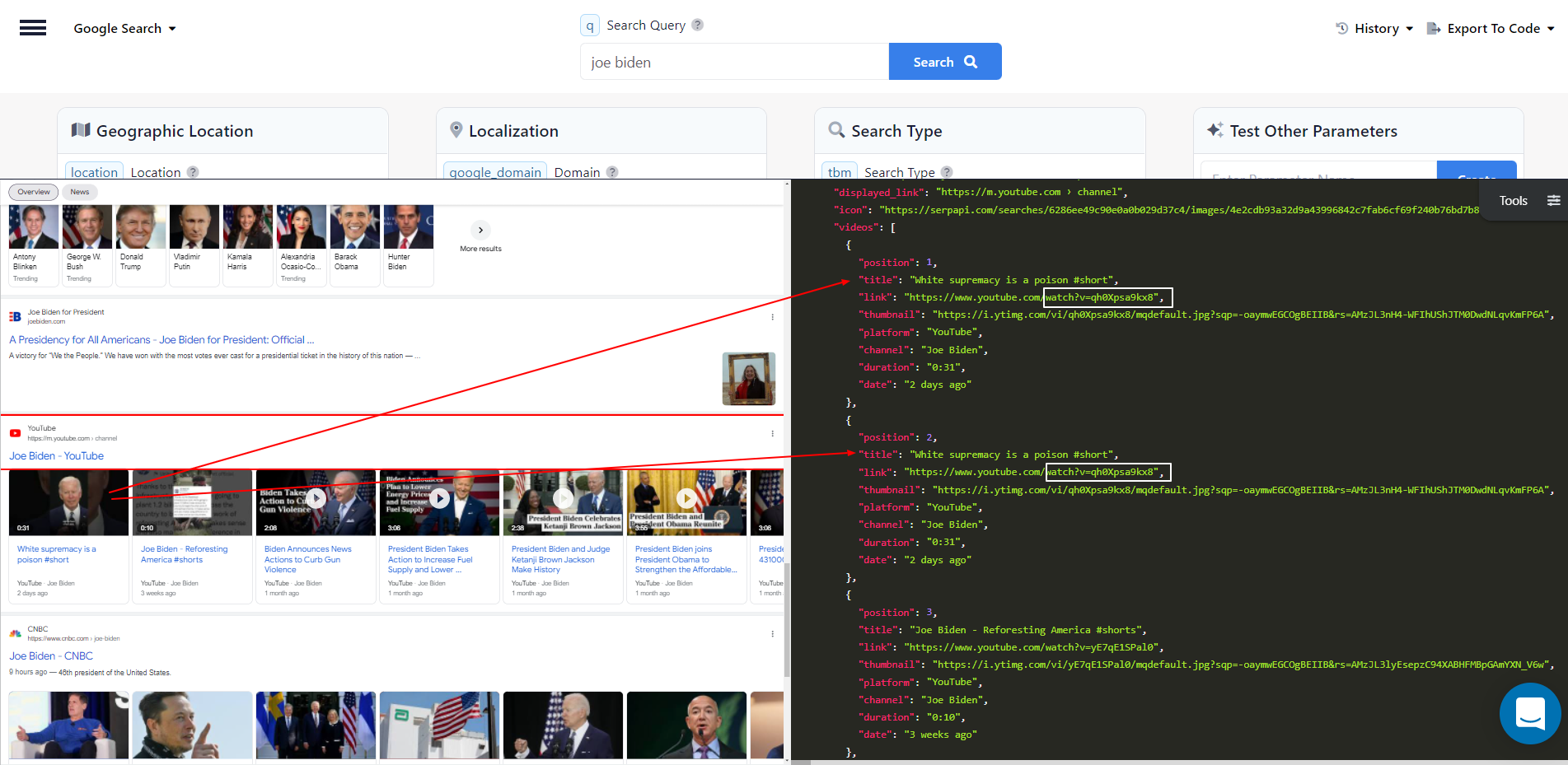The width and height of the screenshot is (1568, 765).
Task: Open the Joe Biden - YouTube link
Action: (56, 455)
